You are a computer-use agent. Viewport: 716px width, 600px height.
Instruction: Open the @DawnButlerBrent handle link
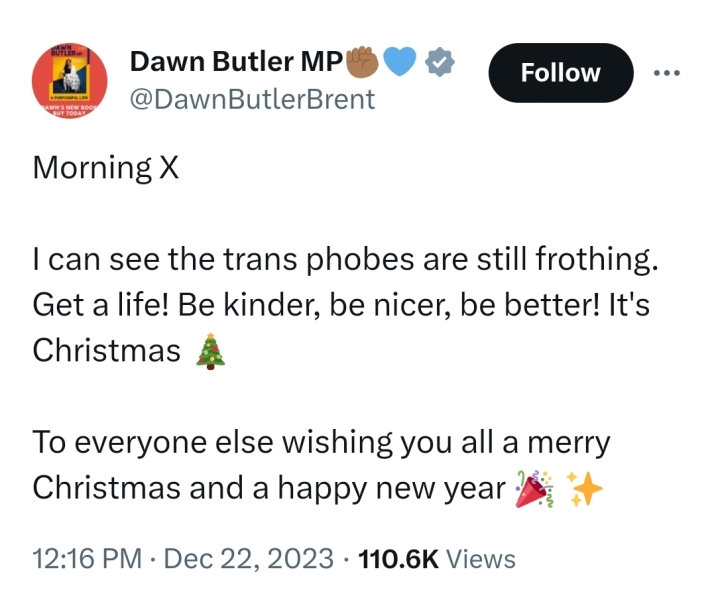point(252,99)
